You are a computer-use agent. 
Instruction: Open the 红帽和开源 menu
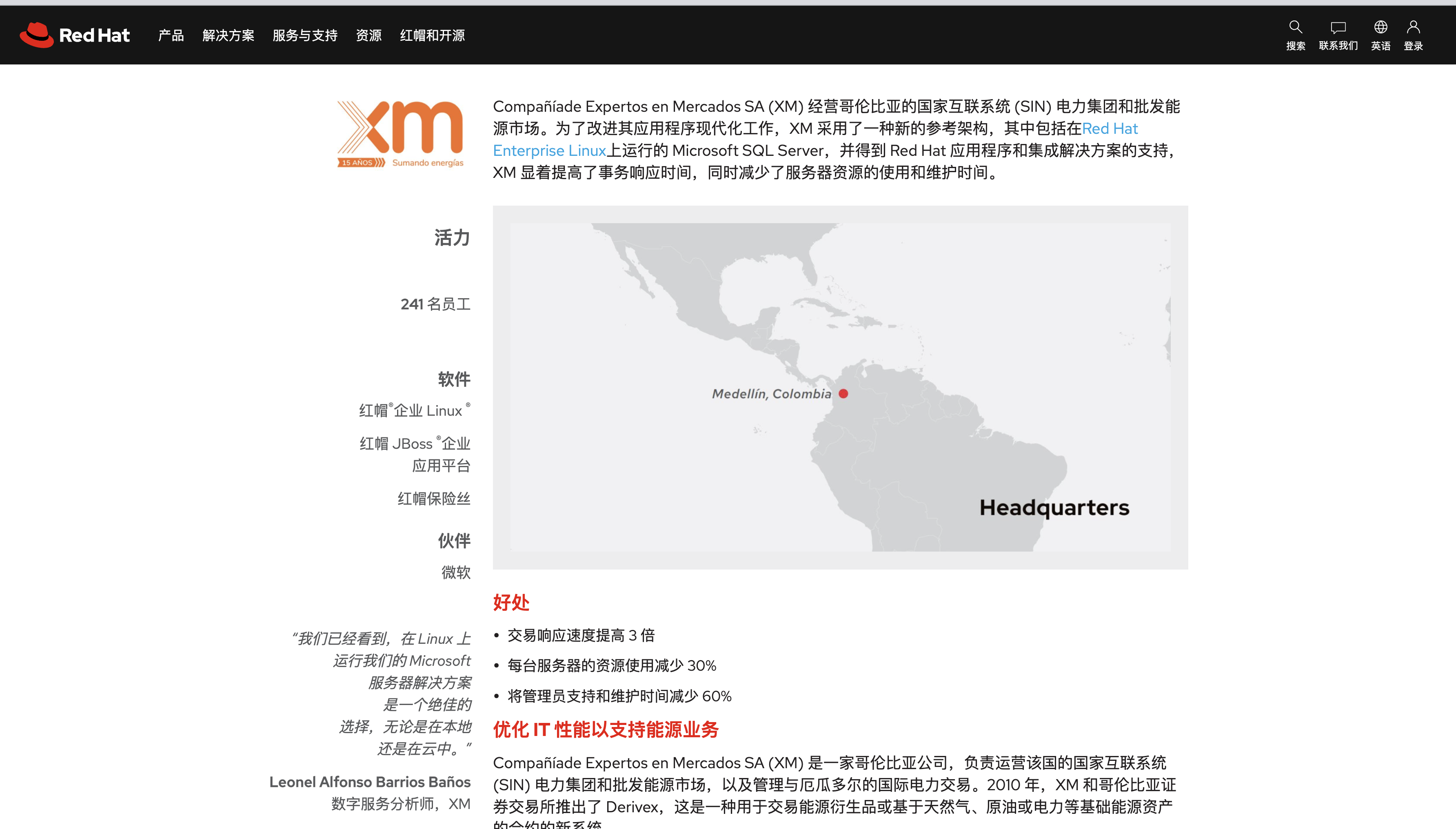click(432, 35)
